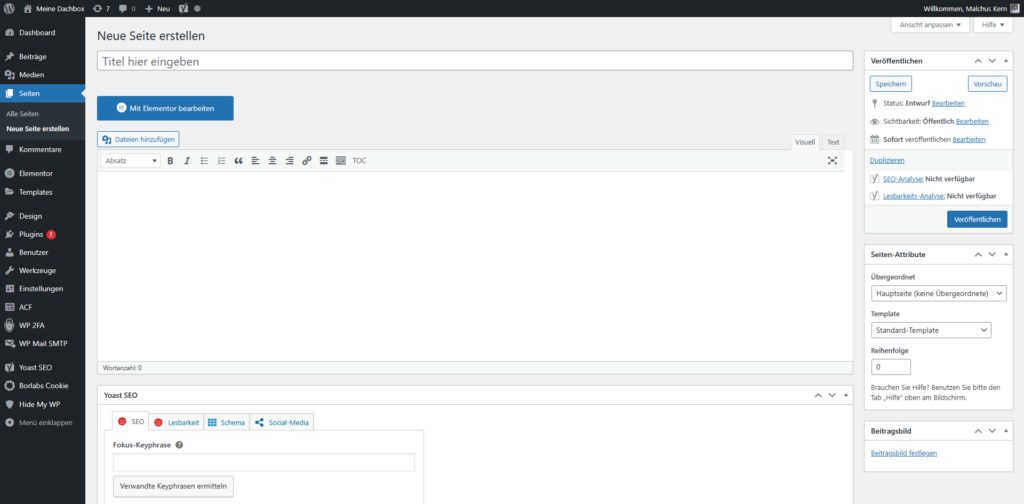Insert the Read More tag
Image resolution: width=1024 pixels, height=504 pixels.
[x=323, y=161]
